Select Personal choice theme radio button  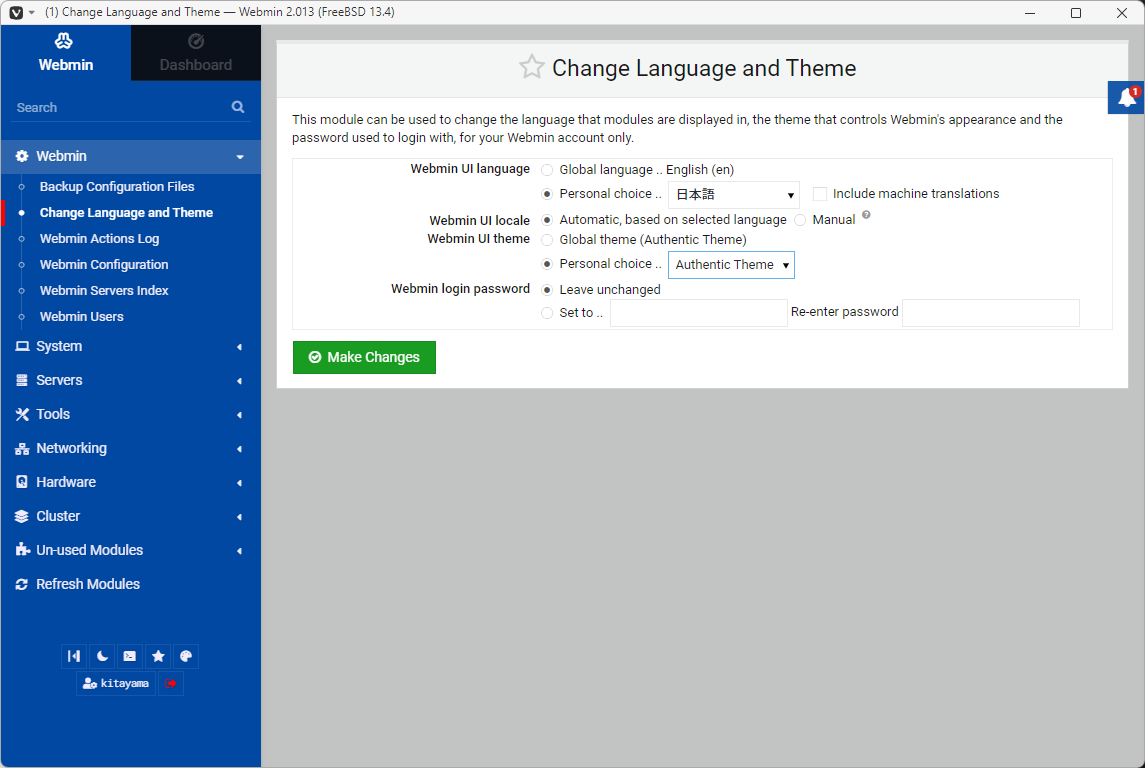tap(547, 264)
